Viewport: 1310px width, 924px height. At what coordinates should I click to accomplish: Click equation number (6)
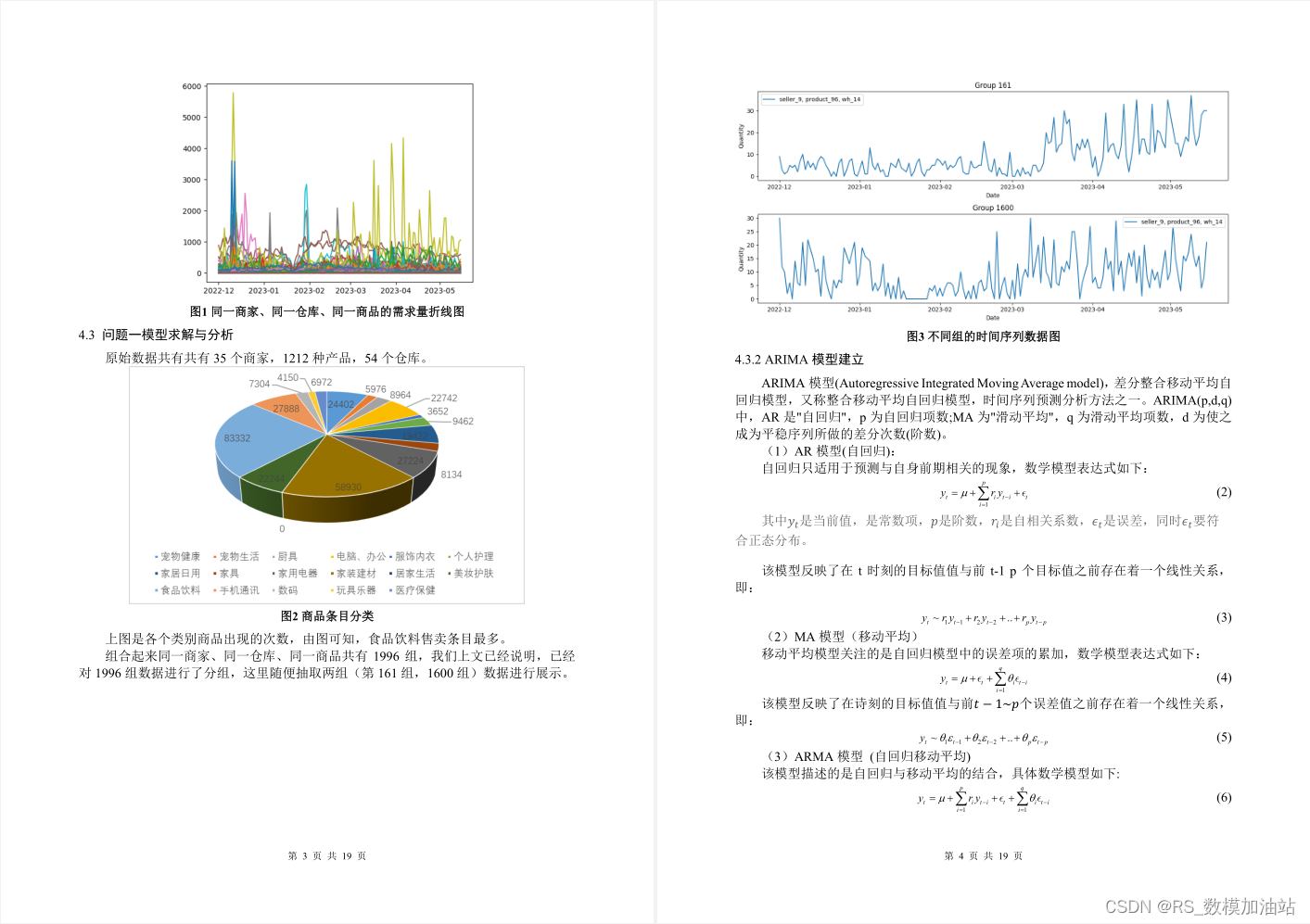tap(1224, 797)
